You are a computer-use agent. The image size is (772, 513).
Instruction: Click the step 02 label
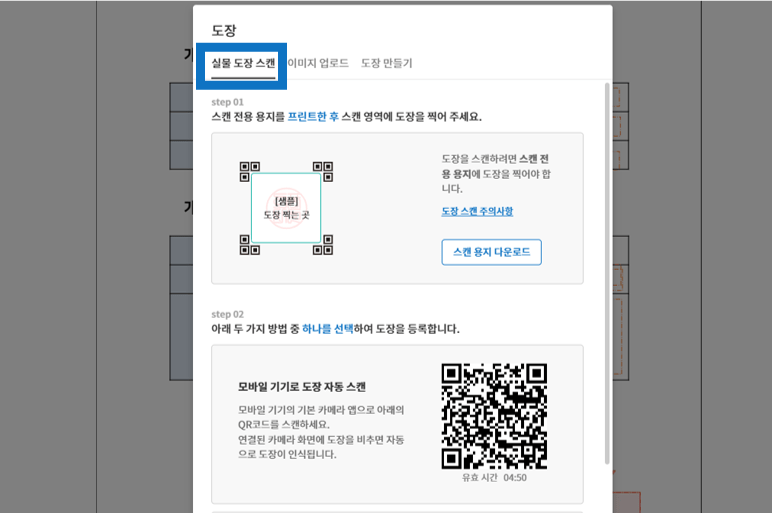coord(227,314)
